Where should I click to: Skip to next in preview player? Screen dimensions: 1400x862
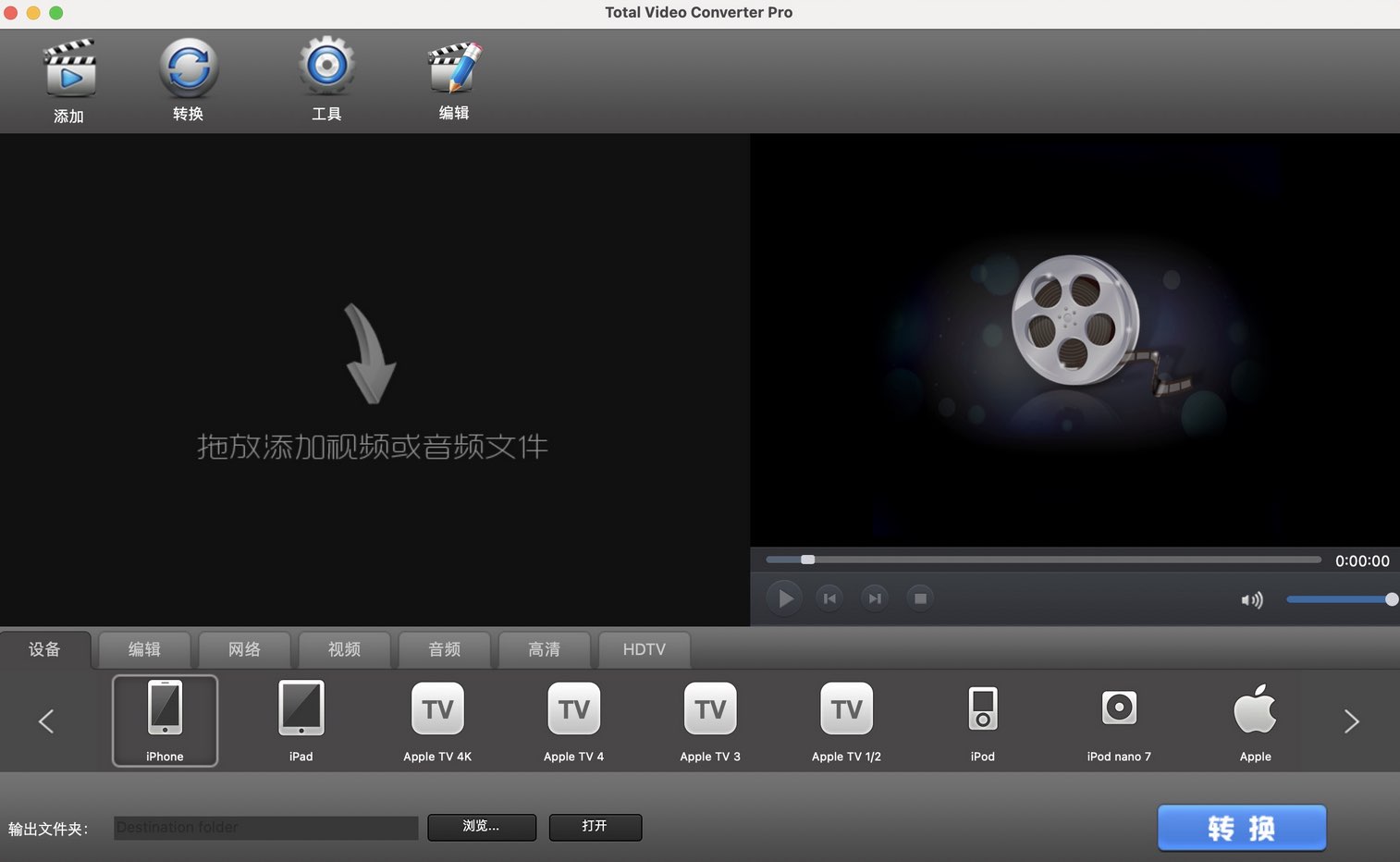coord(874,598)
